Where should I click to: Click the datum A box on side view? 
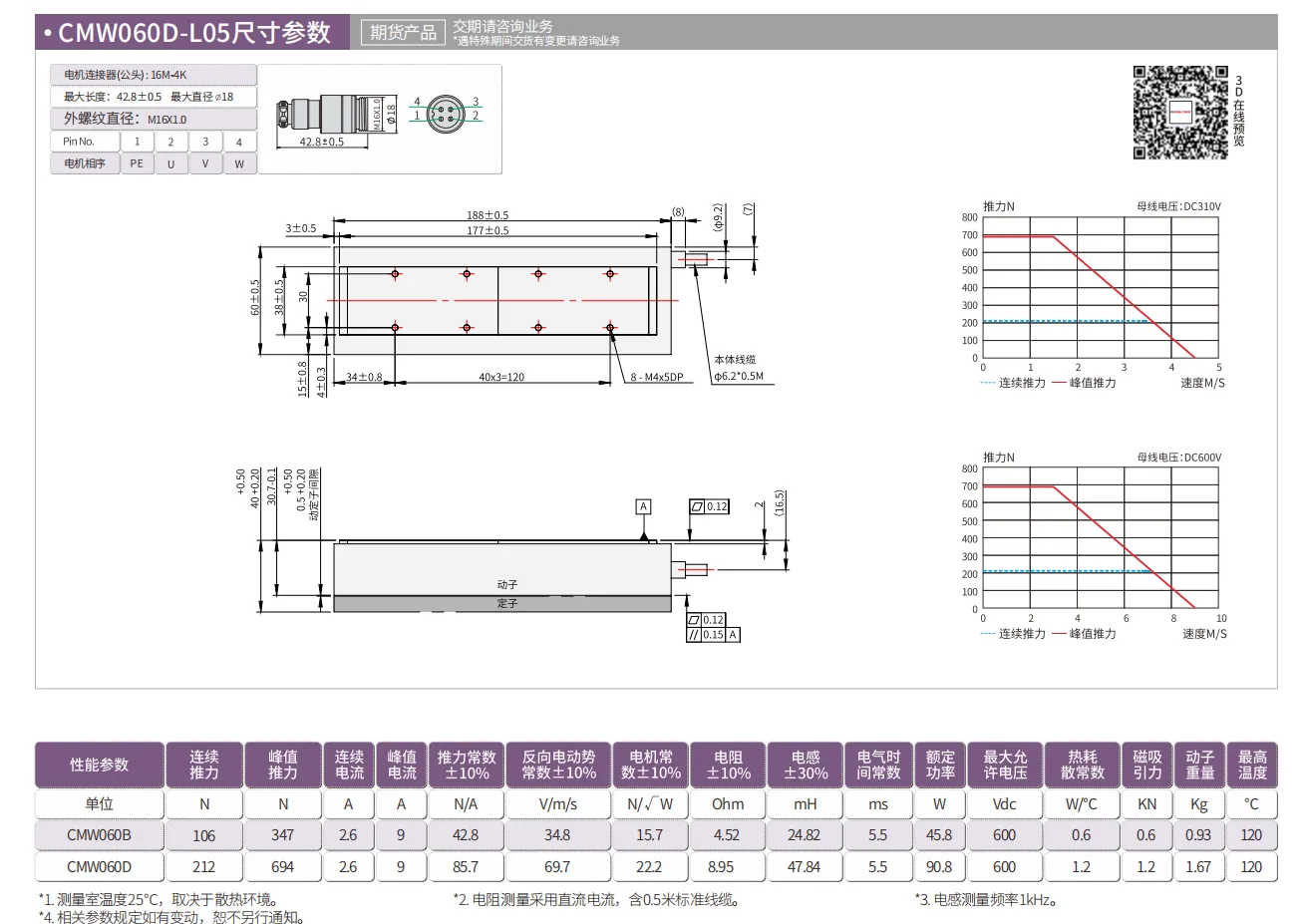point(643,506)
